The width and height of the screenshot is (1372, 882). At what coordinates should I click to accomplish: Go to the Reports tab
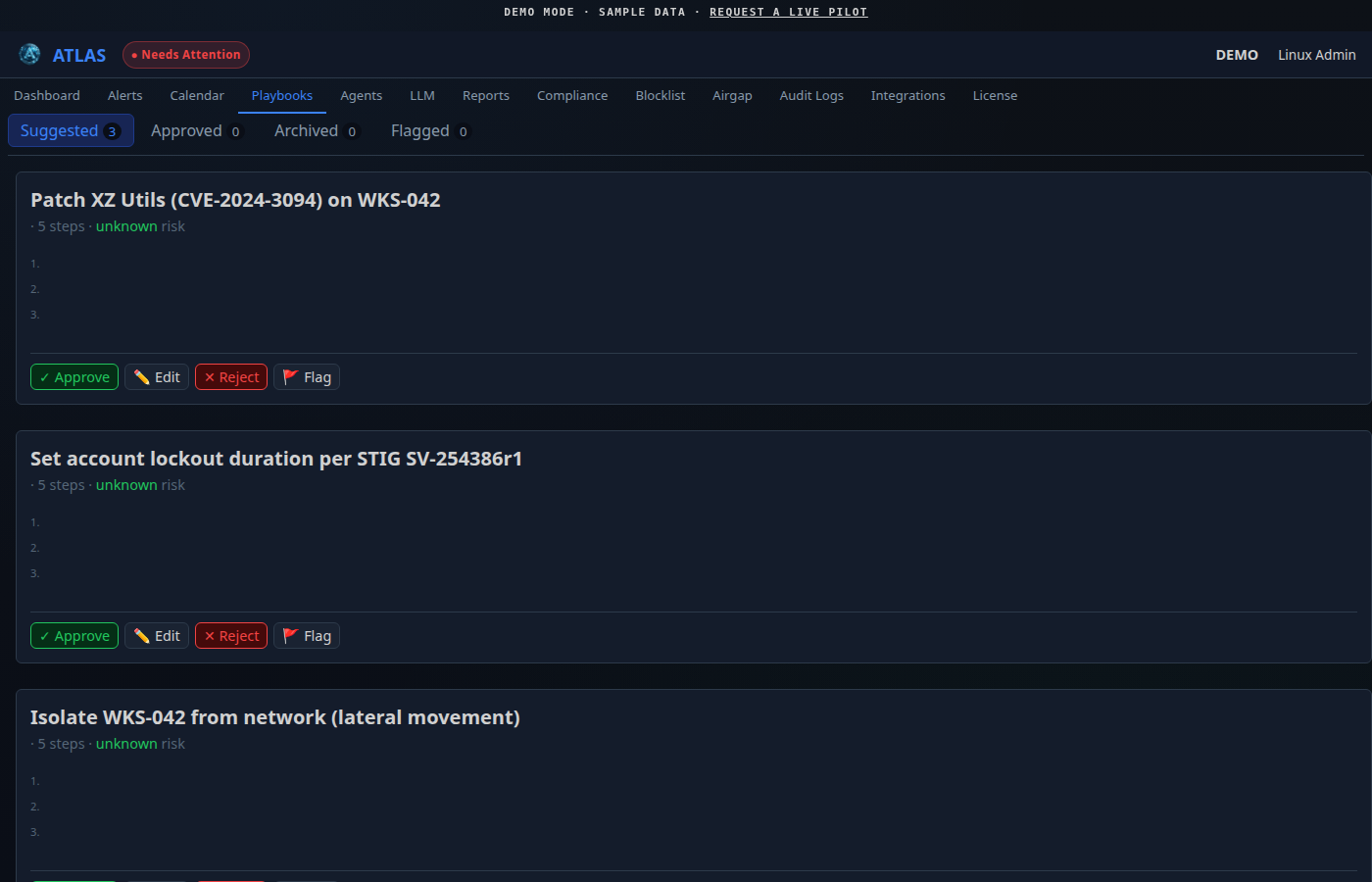(486, 95)
